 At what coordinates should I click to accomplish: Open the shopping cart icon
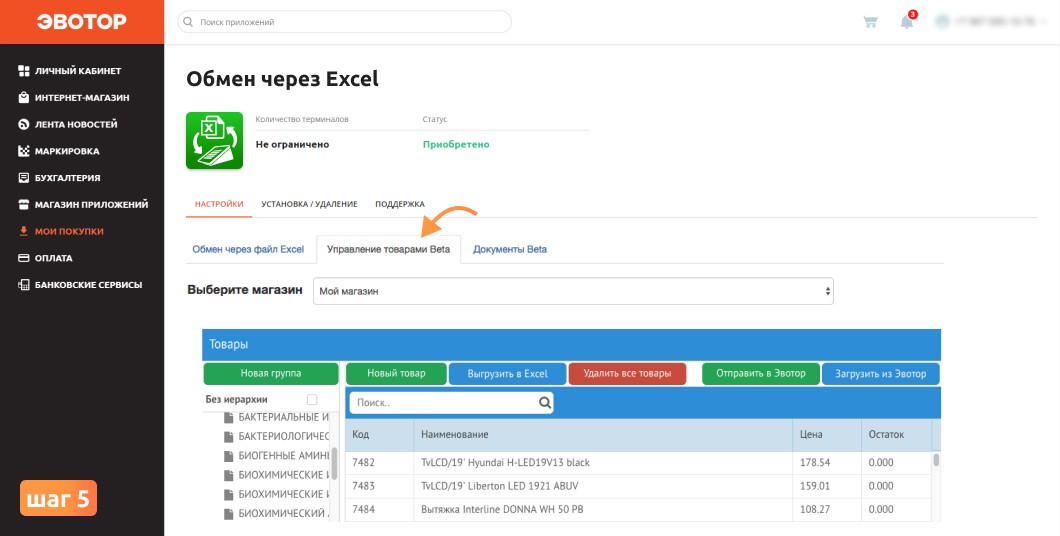coord(870,22)
